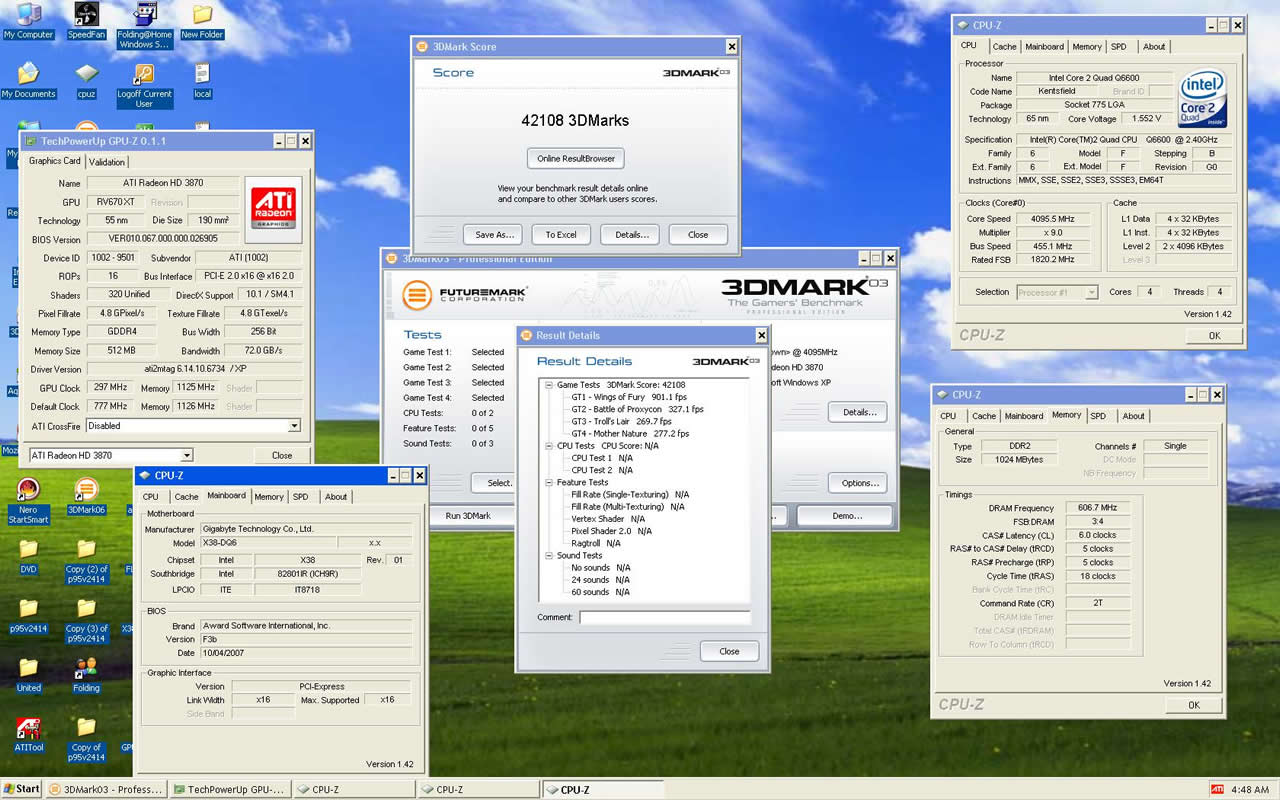Open the local text file icon
The width and height of the screenshot is (1280, 800).
pyautogui.click(x=202, y=80)
